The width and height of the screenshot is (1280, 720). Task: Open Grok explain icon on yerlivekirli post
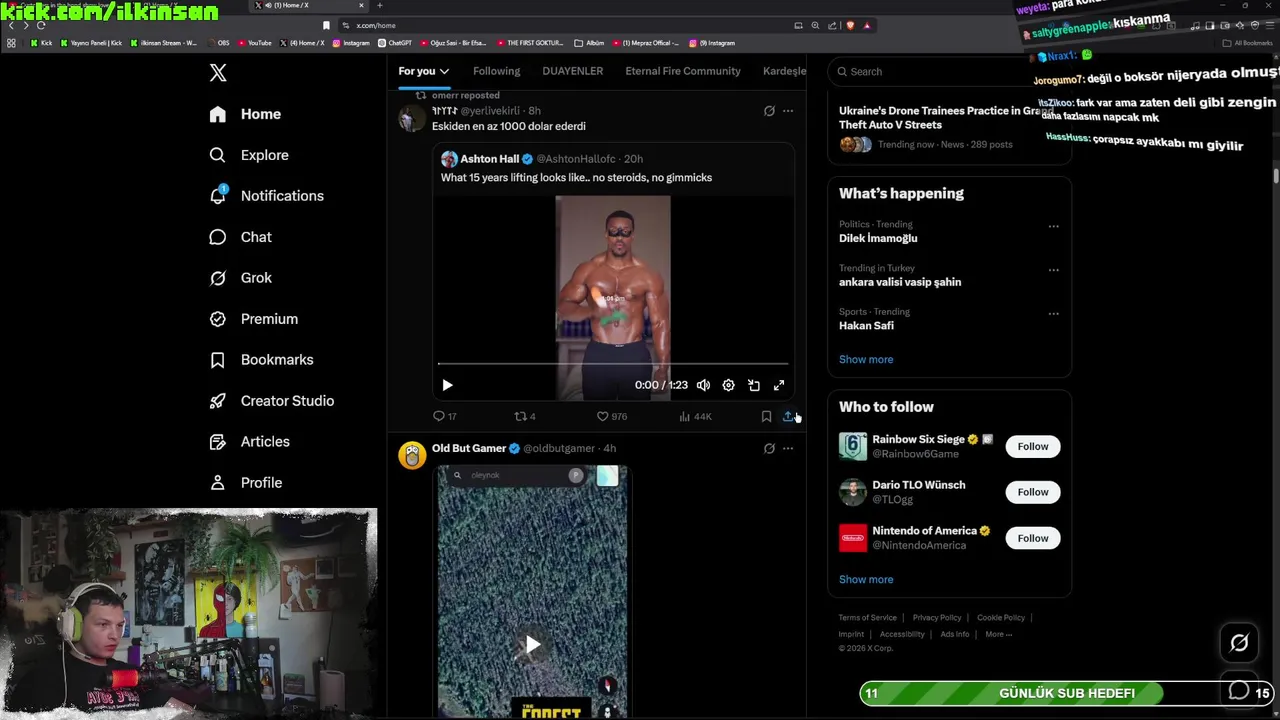point(769,111)
